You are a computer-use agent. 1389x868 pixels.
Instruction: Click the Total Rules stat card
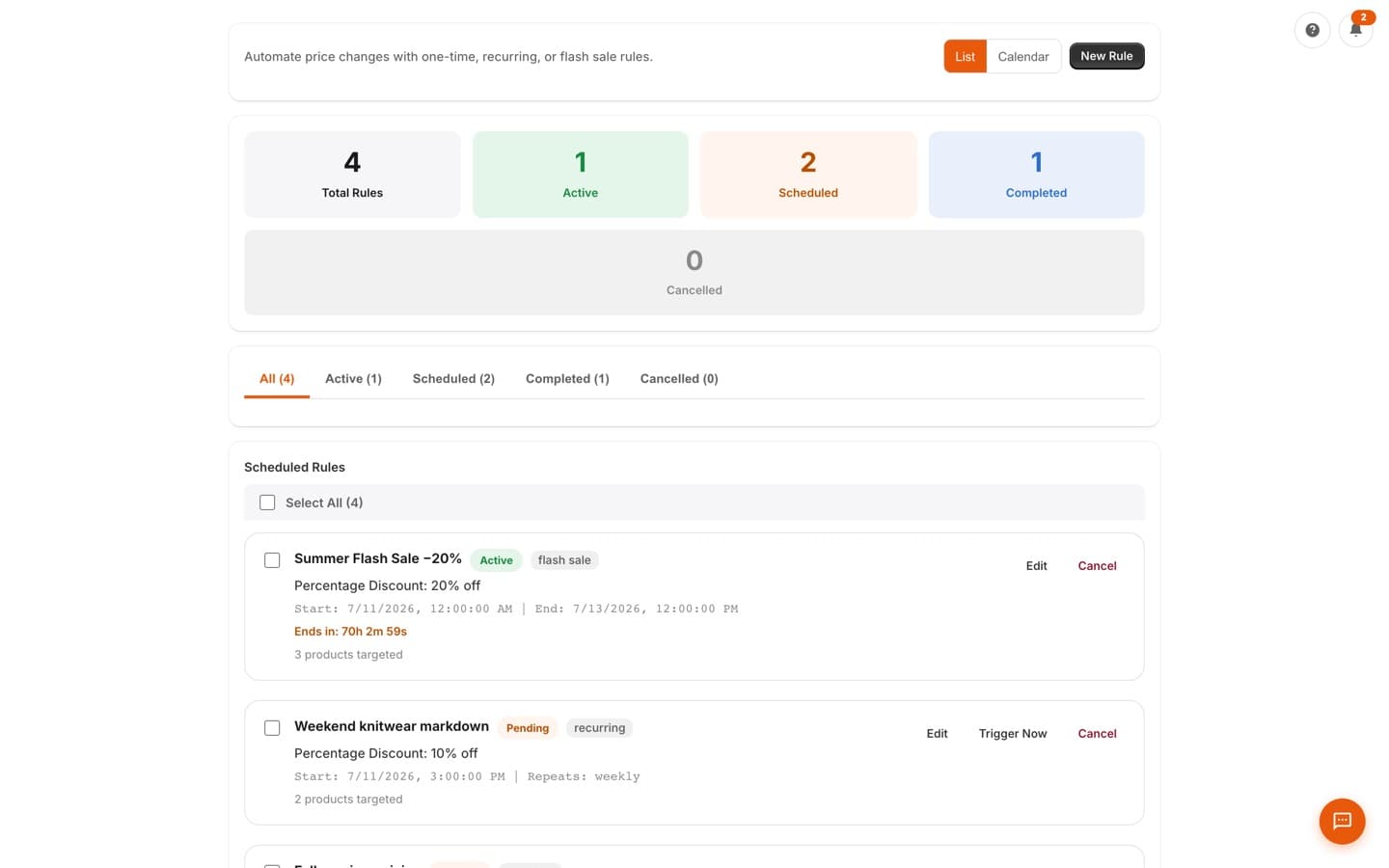tap(352, 175)
